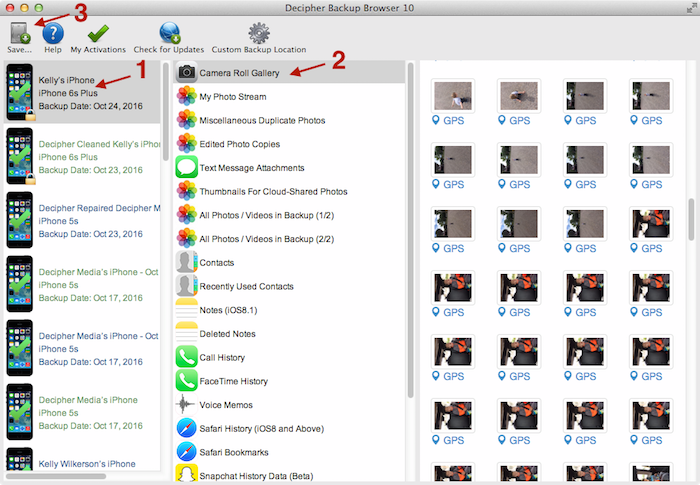The height and width of the screenshot is (485, 700).
Task: Open Custom Backup Location gear icon
Action: coord(259,33)
